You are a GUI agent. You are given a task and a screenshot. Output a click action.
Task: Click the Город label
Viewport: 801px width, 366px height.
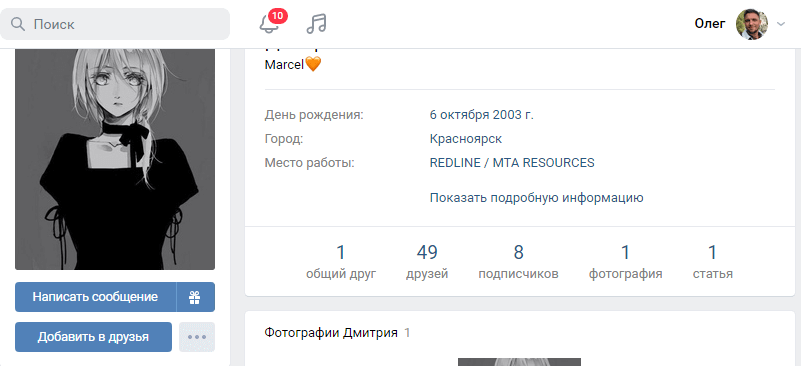coord(284,139)
